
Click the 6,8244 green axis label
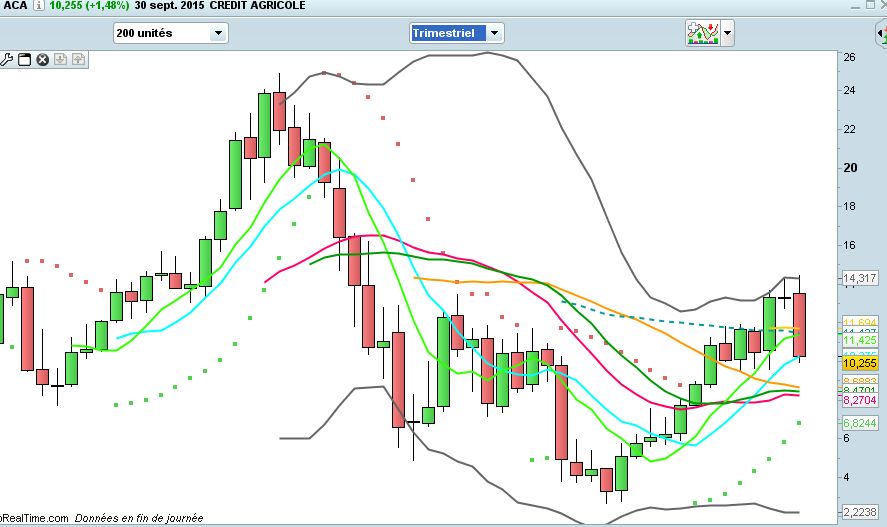(x=860, y=423)
